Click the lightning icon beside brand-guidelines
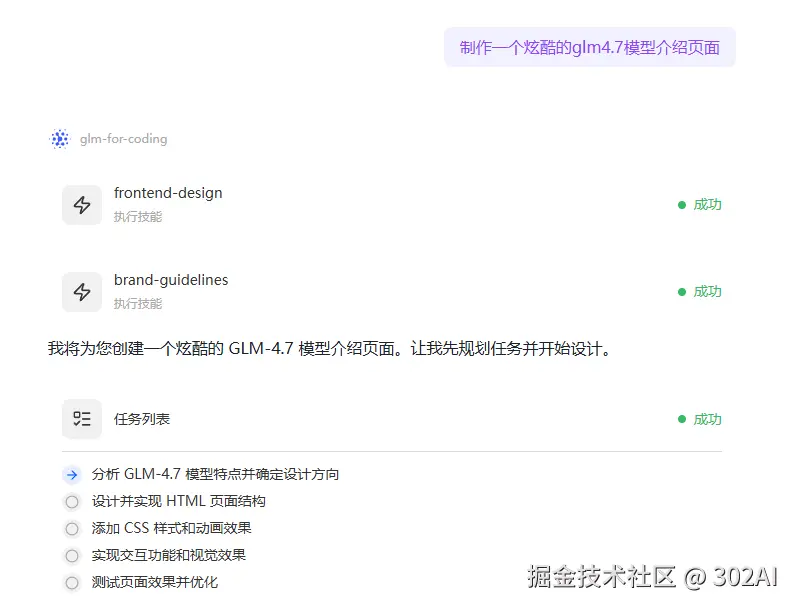 click(x=82, y=292)
